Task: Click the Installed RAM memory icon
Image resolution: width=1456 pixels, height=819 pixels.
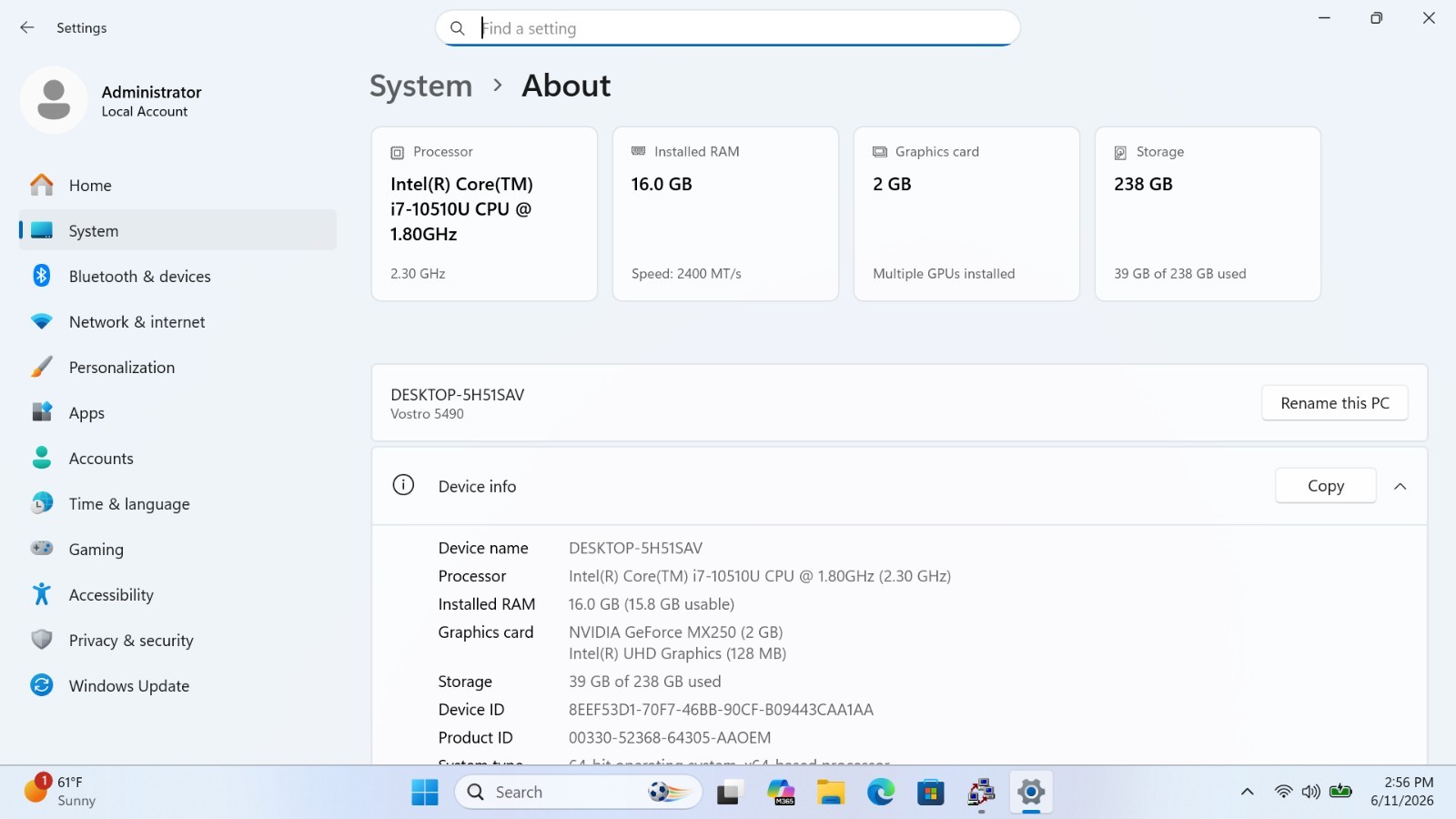Action: [639, 151]
